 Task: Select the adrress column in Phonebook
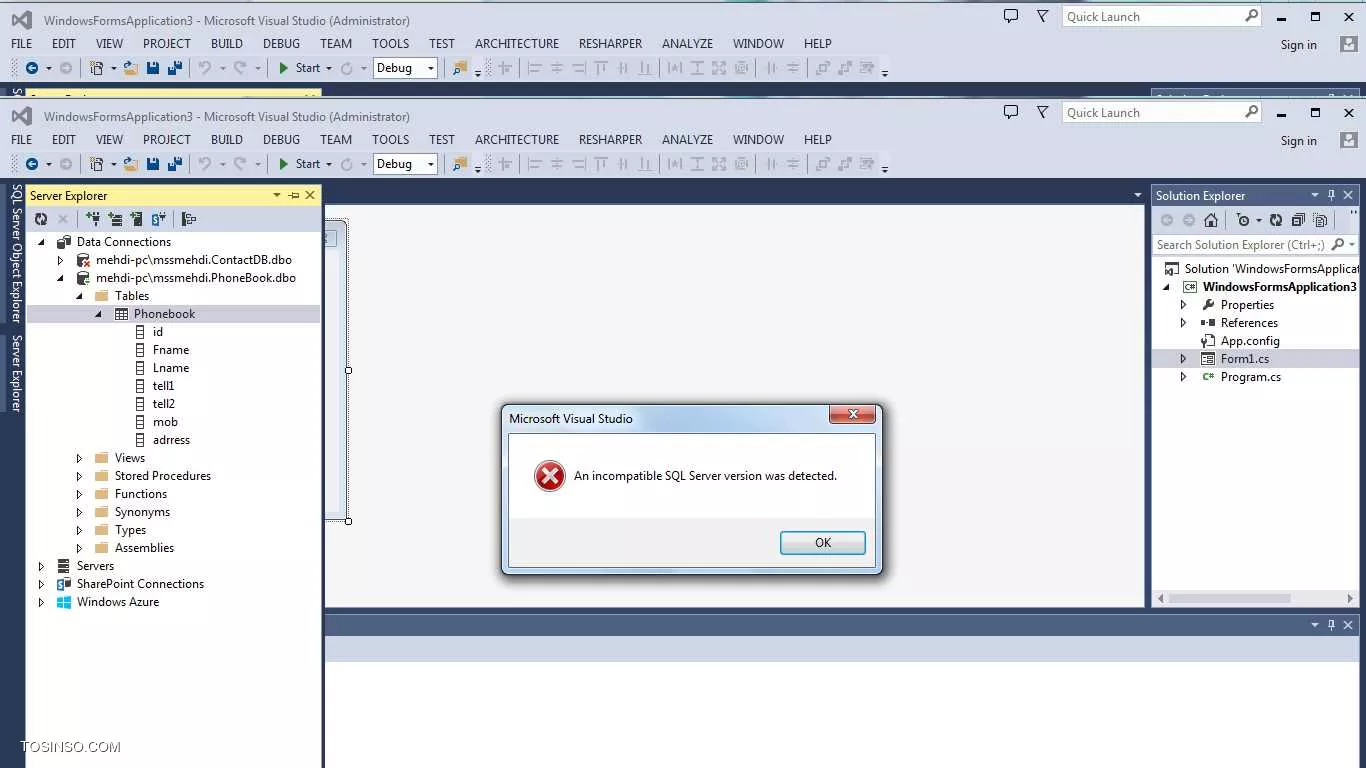pyautogui.click(x=171, y=440)
